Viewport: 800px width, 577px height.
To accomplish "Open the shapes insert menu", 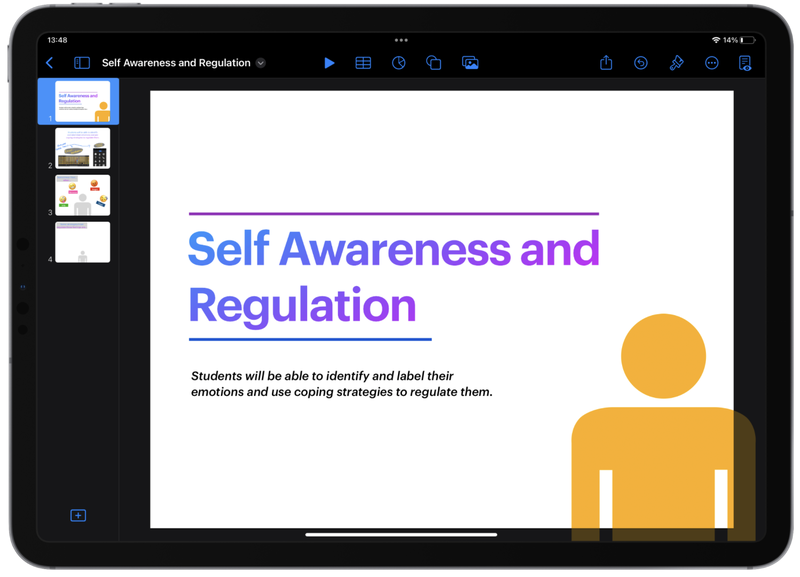I will (x=434, y=63).
